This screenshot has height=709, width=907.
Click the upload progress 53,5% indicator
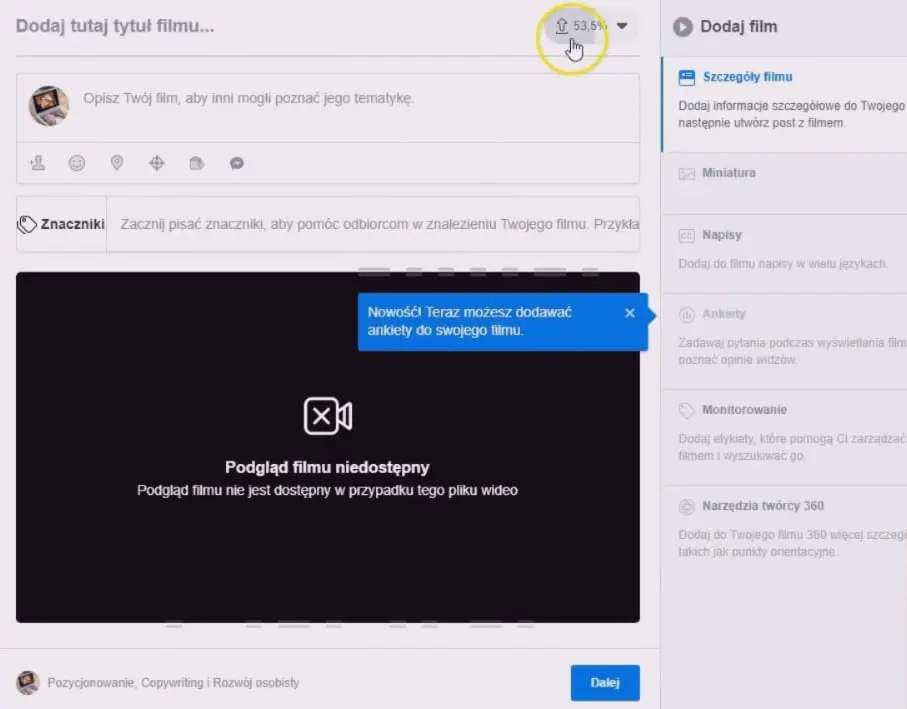click(x=581, y=26)
